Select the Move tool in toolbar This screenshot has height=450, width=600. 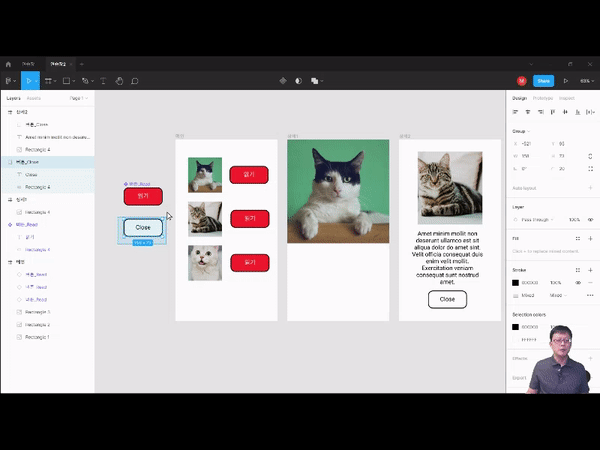[30, 81]
